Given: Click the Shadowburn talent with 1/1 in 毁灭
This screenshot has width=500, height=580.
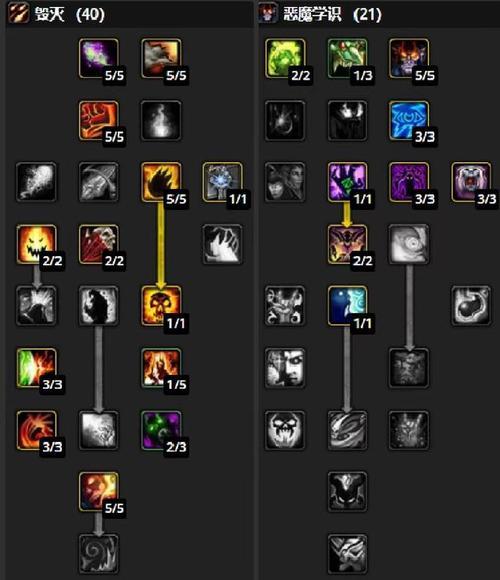Looking at the screenshot, I should [x=223, y=182].
